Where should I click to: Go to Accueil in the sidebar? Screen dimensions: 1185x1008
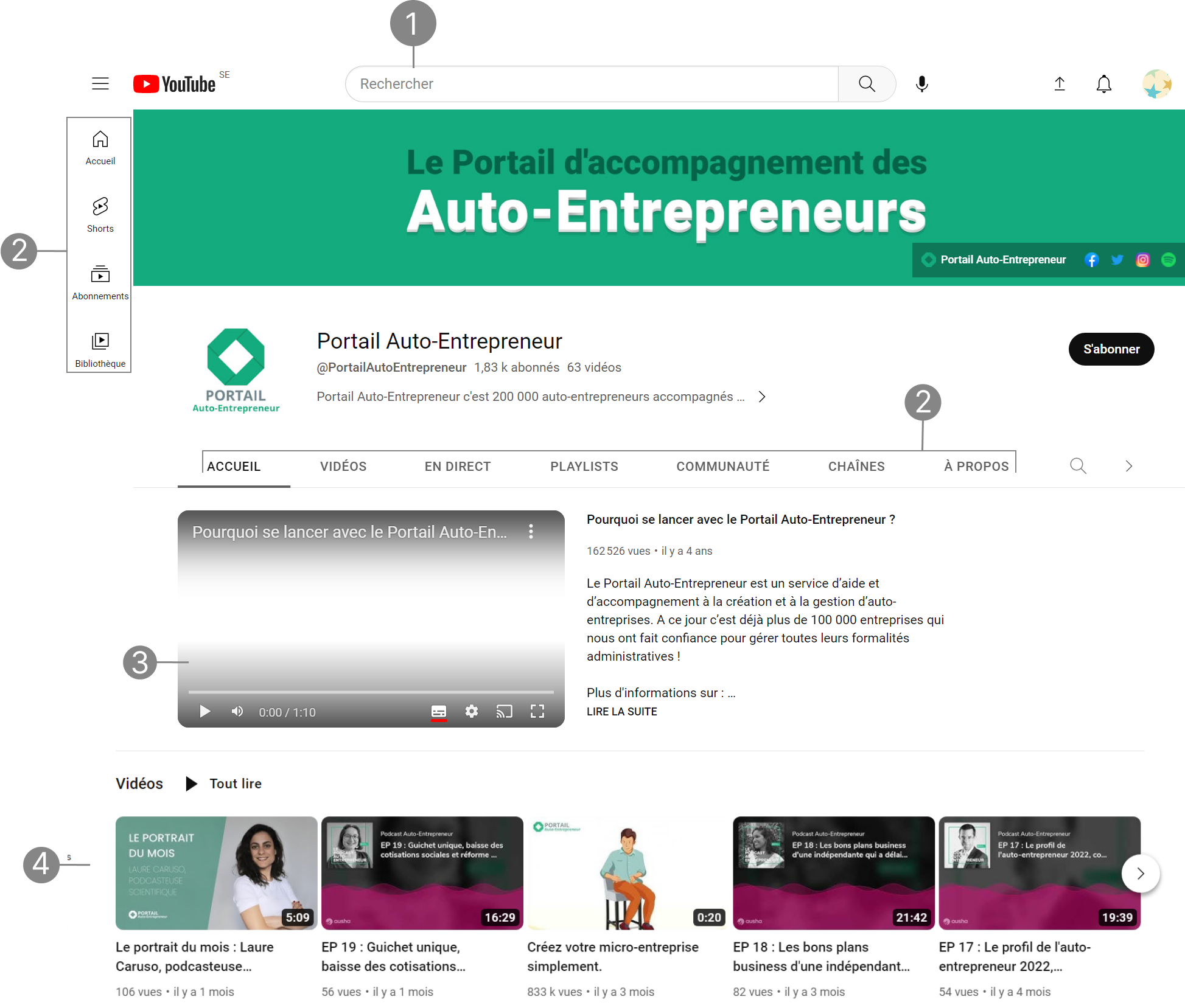click(100, 148)
